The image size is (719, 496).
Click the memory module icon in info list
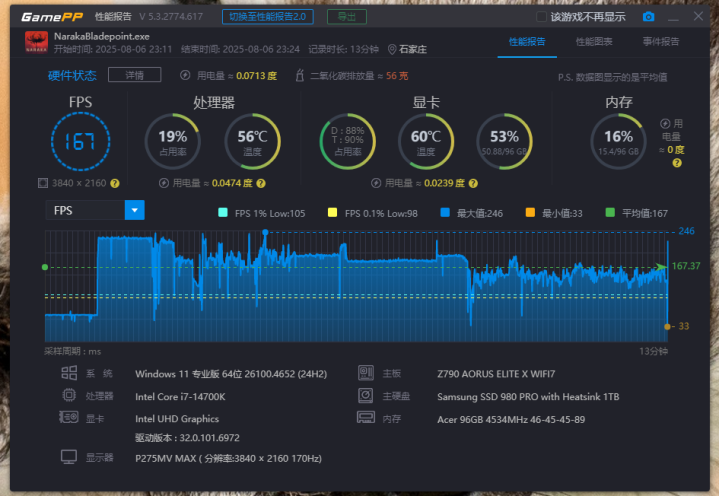[365, 417]
